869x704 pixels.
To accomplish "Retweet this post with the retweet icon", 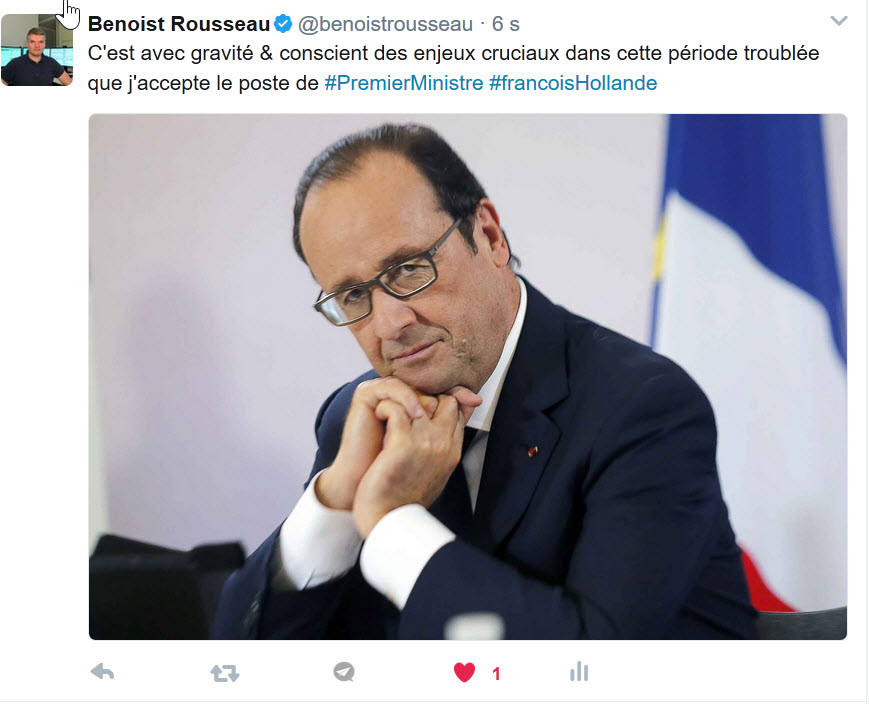I will [x=224, y=673].
